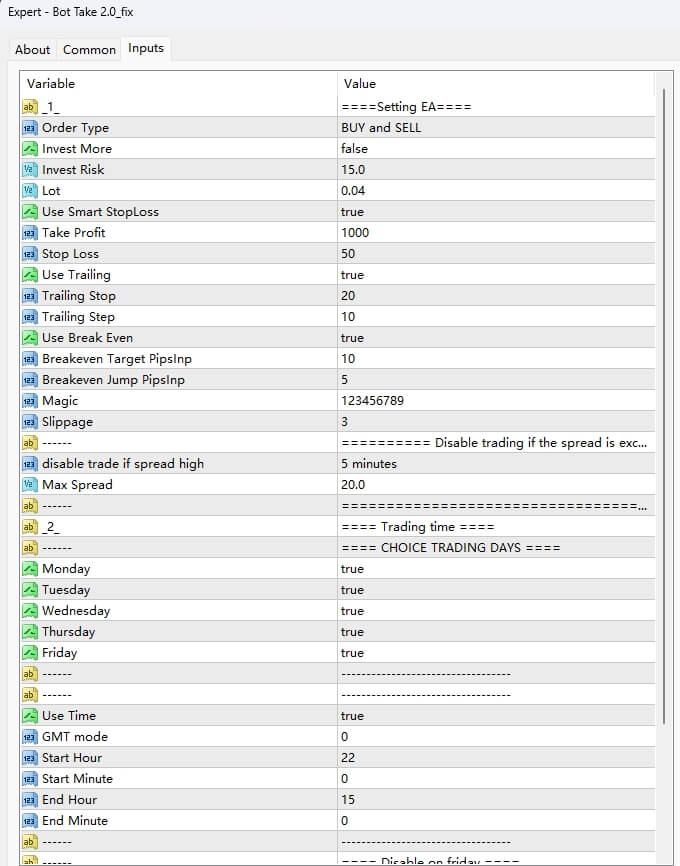The width and height of the screenshot is (680, 866).
Task: Open the disable trade spread 5 minutes dropdown
Action: 369,464
